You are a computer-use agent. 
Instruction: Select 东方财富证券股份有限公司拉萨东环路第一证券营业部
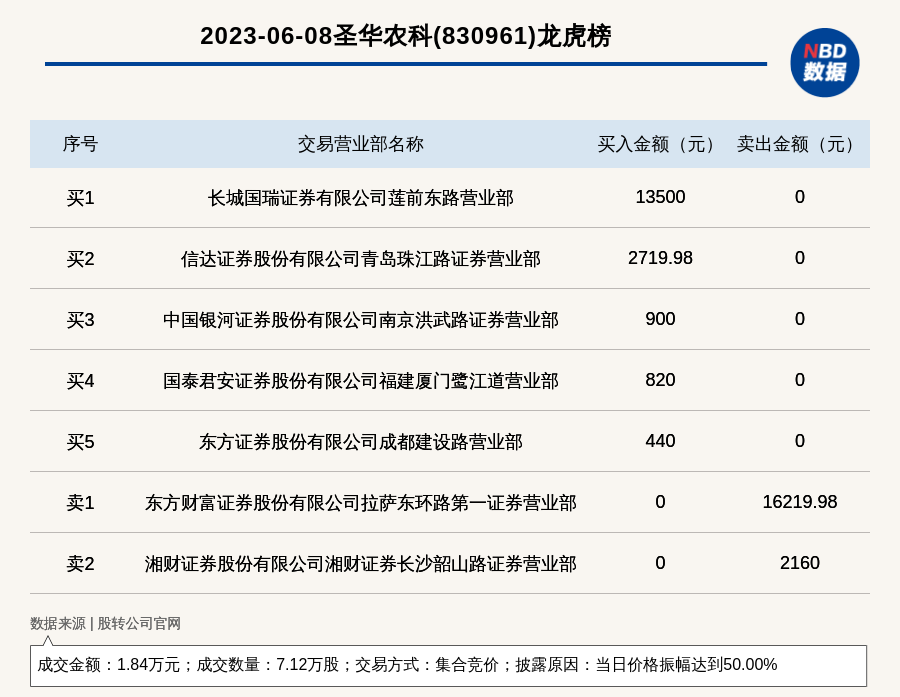[x=360, y=503]
